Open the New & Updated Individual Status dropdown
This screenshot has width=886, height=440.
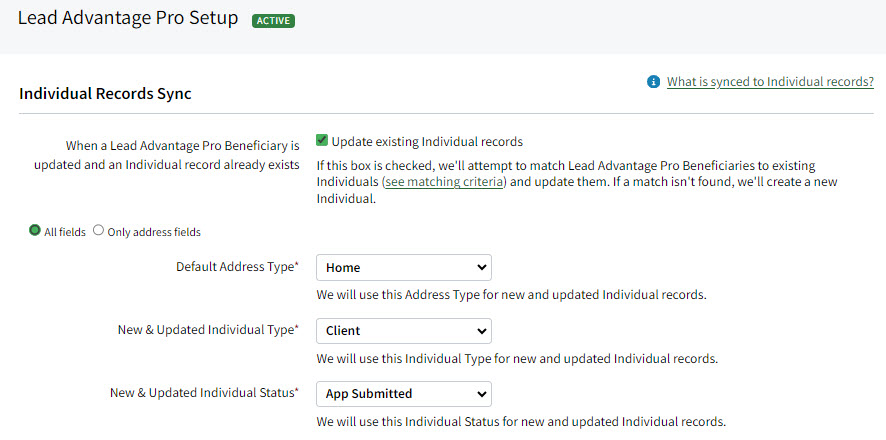pos(404,394)
